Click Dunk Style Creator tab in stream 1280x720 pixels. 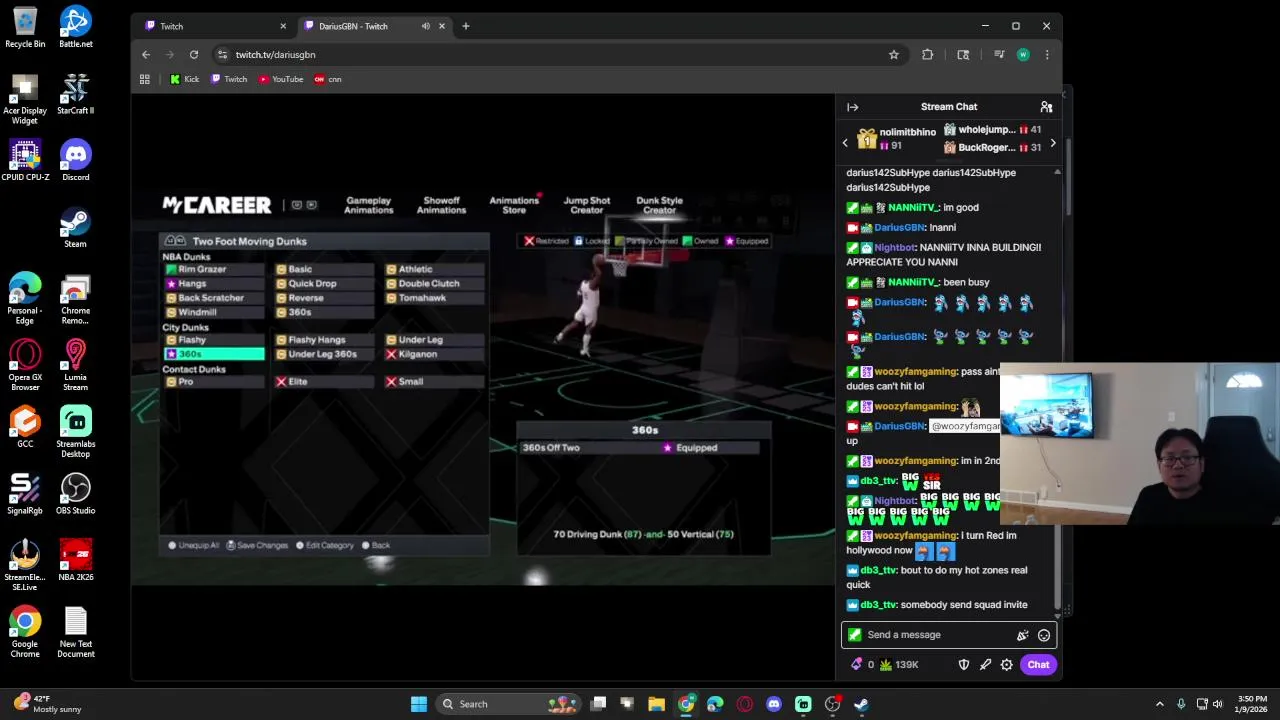pyautogui.click(x=659, y=205)
